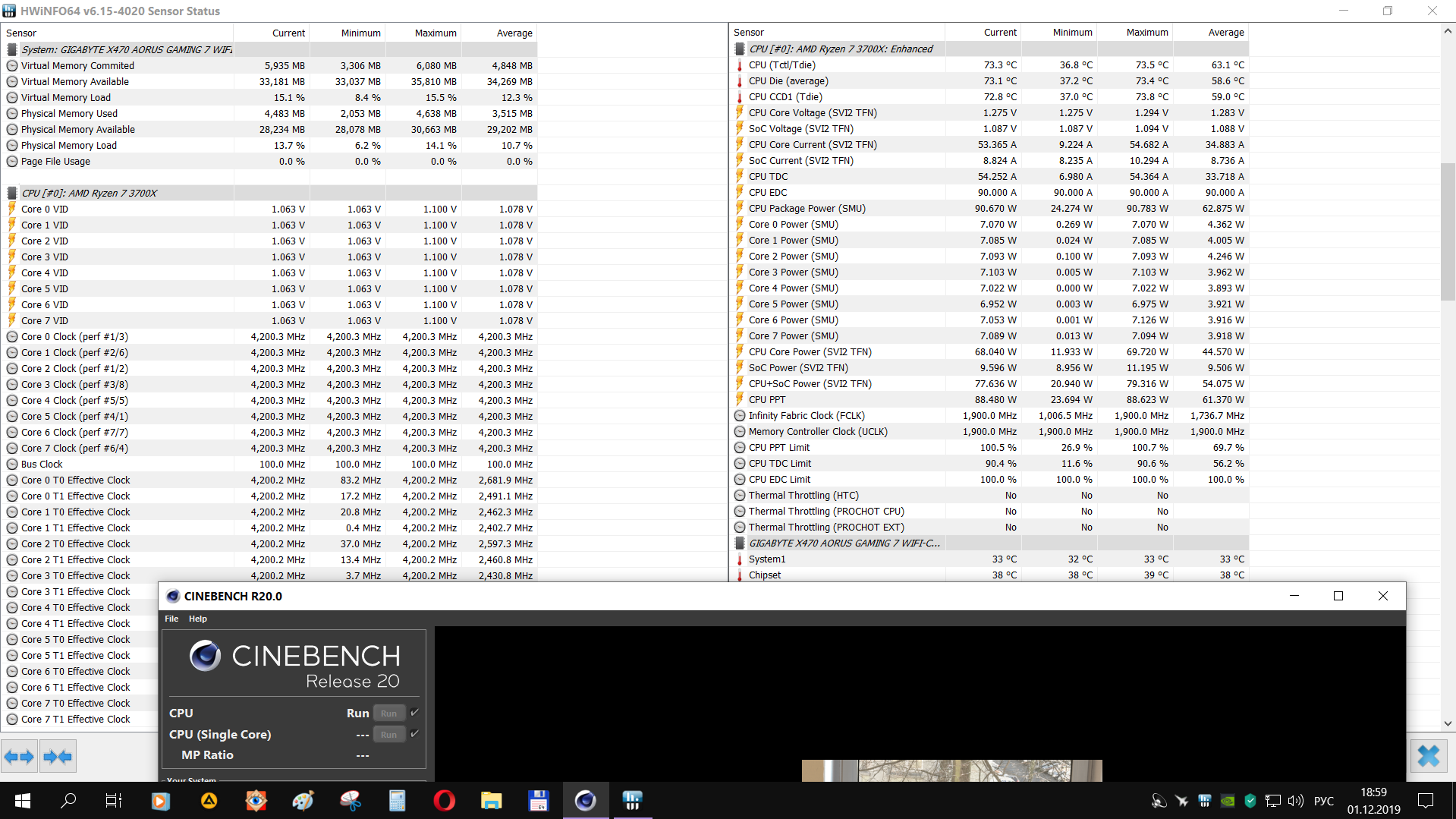Viewport: 1456px width, 819px height.
Task: Select the Page File Usage row
Action: 270,161
